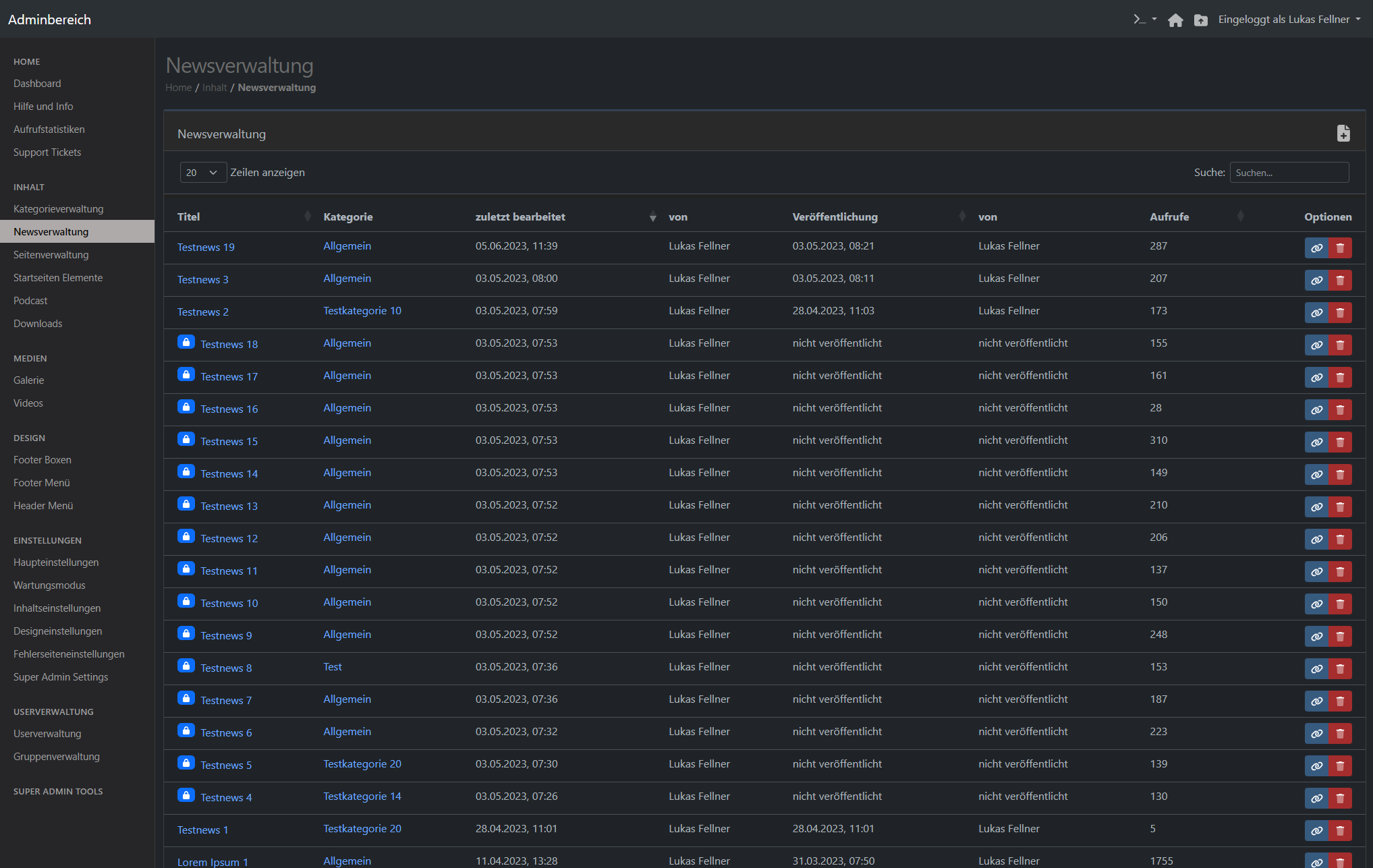
Task: Open Podcast in the sidebar
Action: click(30, 301)
